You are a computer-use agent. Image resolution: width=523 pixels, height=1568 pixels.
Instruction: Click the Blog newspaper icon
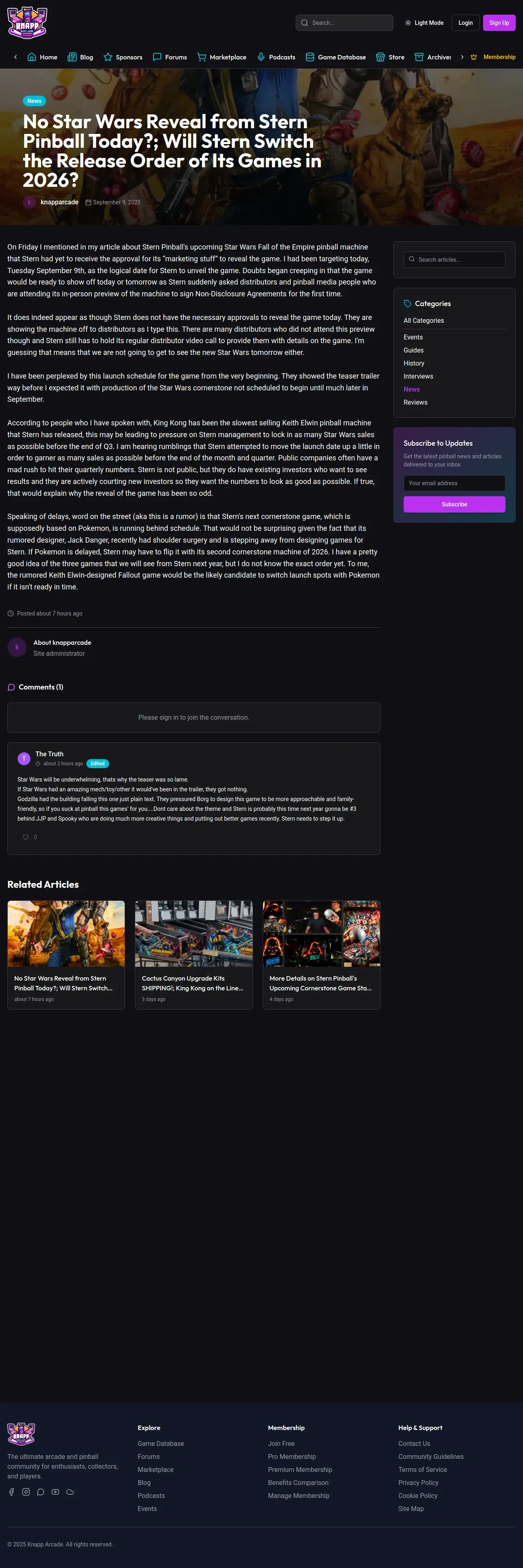pos(72,57)
